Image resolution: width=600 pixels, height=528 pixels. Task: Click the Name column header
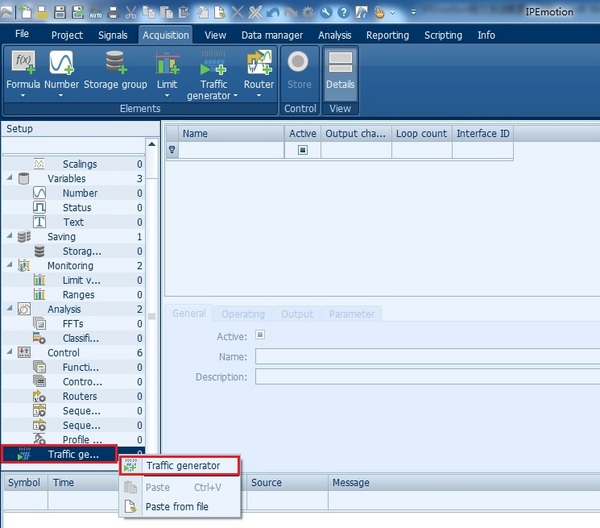[232, 134]
